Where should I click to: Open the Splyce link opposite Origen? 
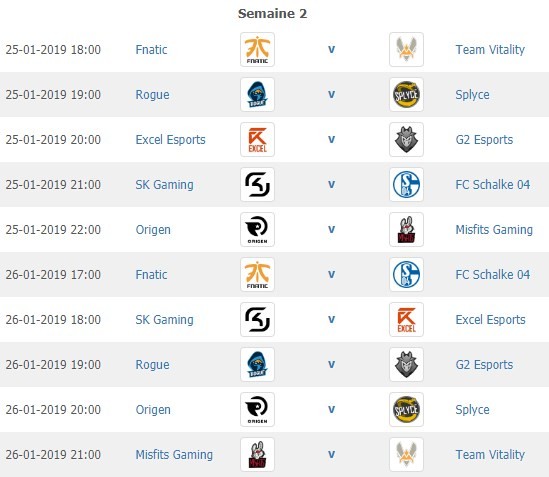472,410
